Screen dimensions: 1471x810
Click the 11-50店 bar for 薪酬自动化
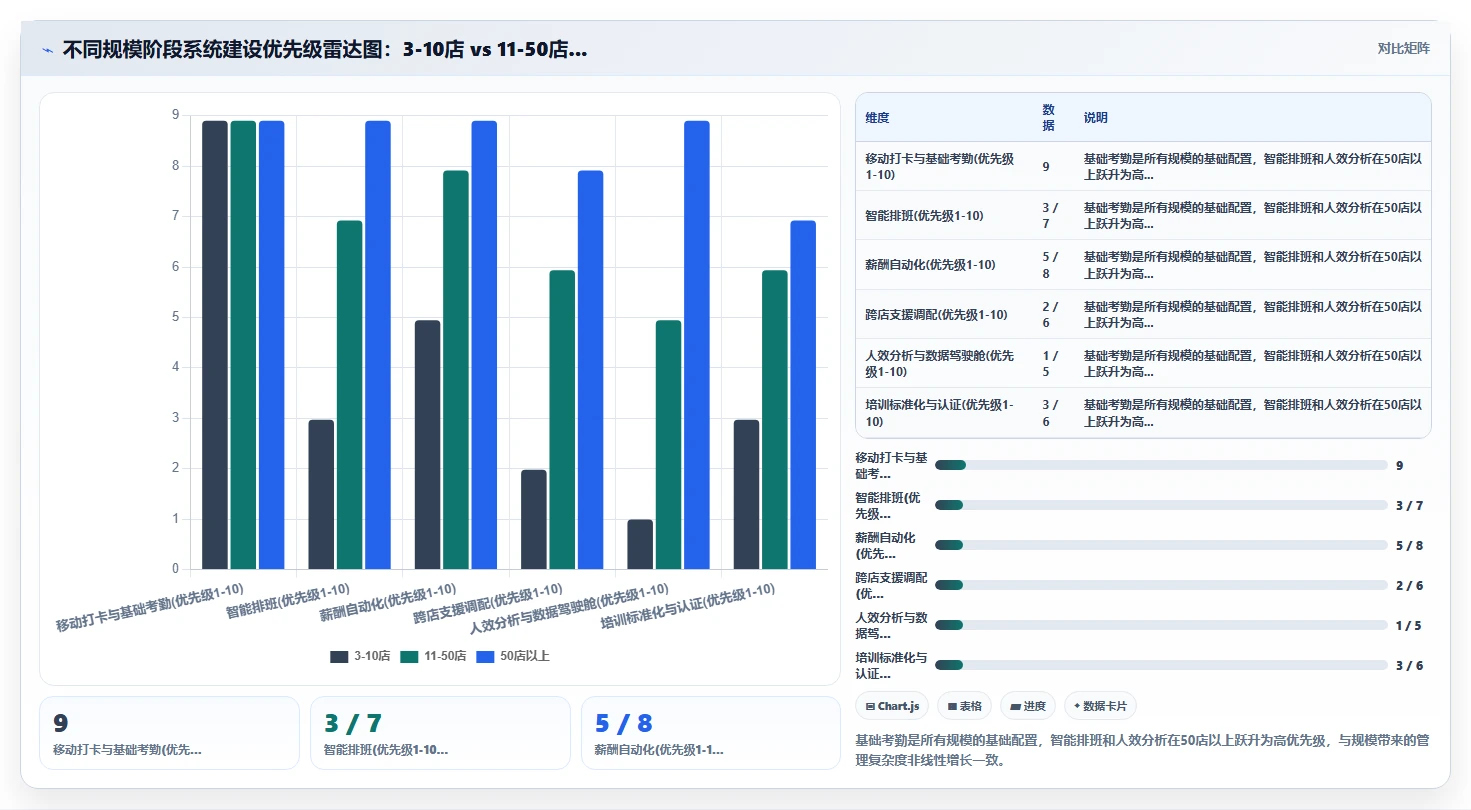point(456,370)
